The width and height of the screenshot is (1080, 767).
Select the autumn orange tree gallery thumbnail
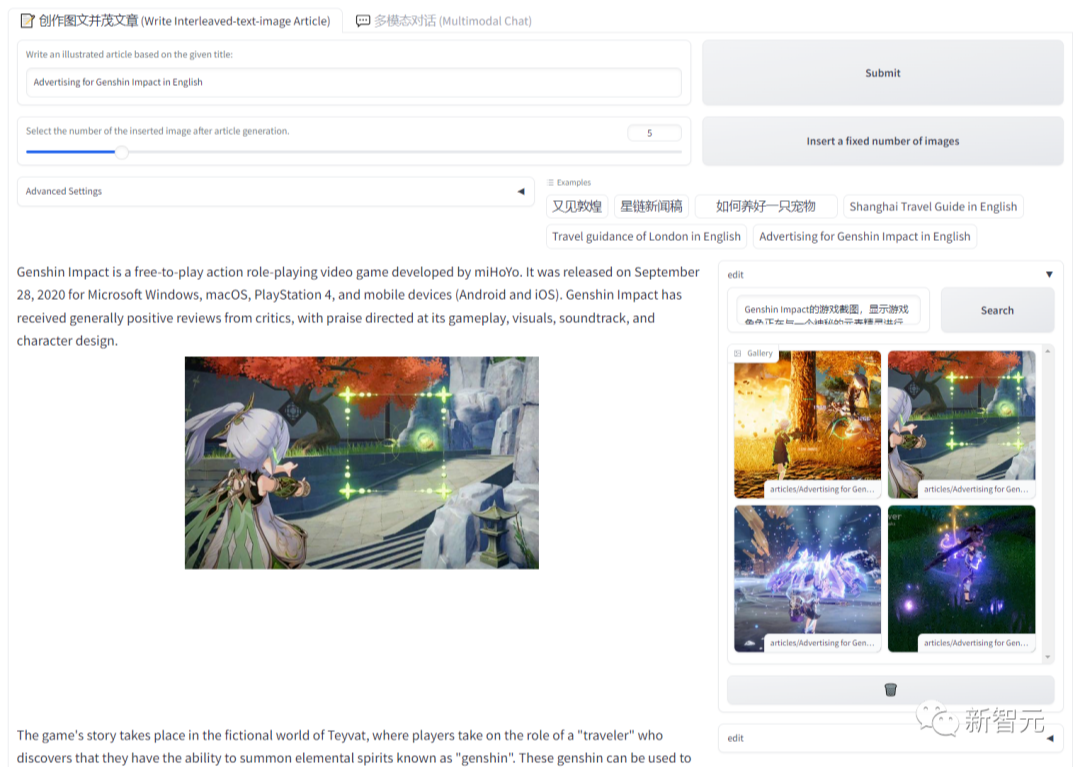pos(807,424)
